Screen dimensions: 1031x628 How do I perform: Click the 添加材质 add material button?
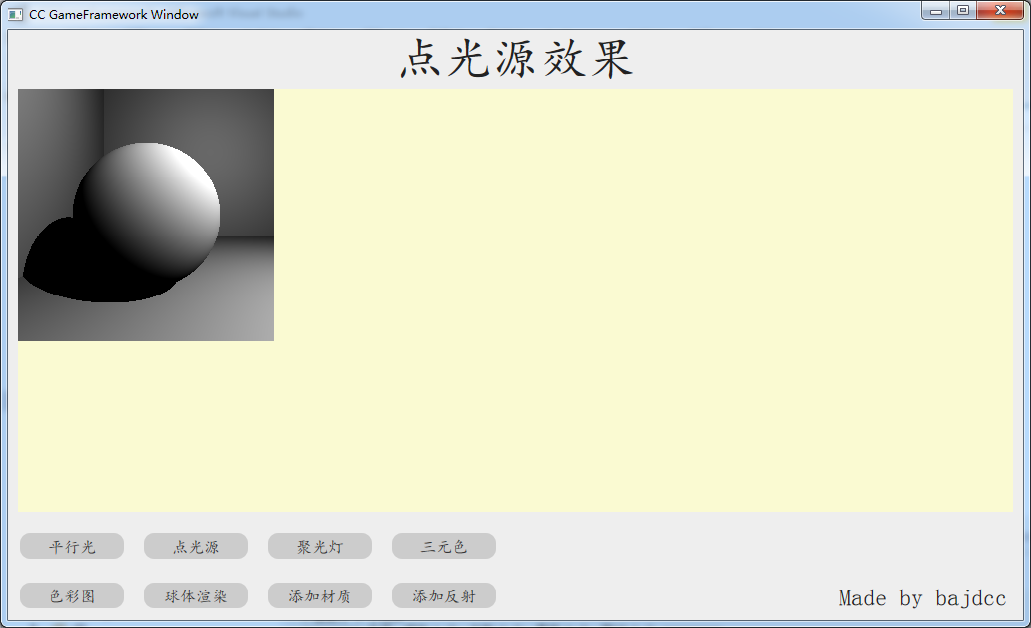tap(320, 596)
